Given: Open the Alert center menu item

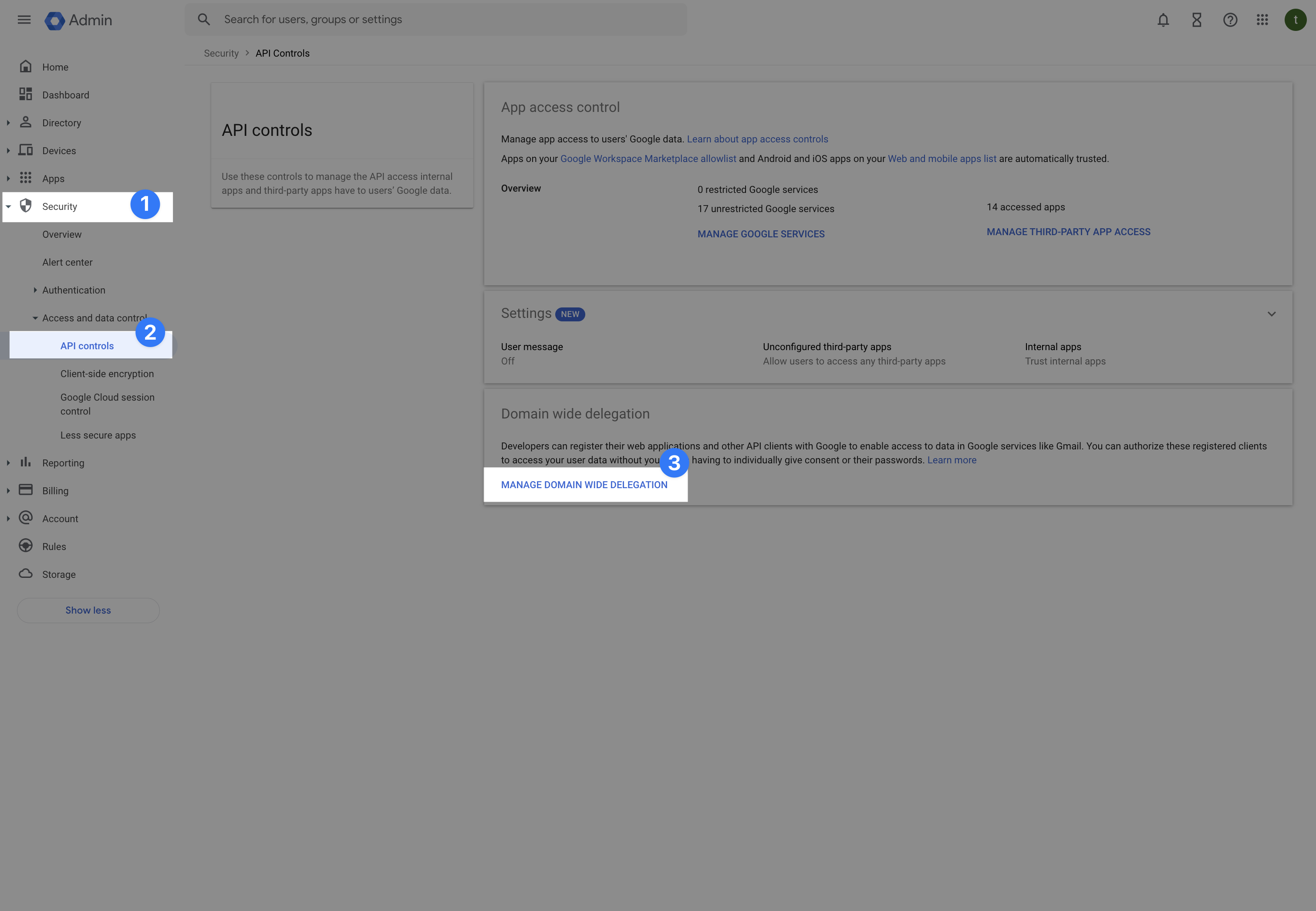Looking at the screenshot, I should pyautogui.click(x=67, y=262).
